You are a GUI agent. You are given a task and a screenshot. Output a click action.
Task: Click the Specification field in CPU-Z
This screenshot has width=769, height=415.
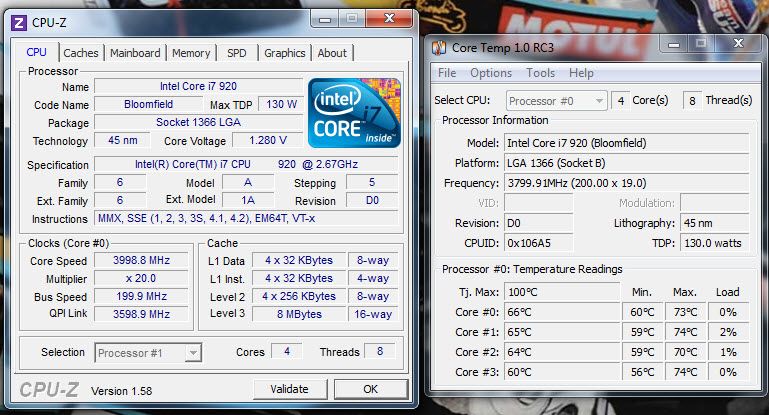(246, 164)
